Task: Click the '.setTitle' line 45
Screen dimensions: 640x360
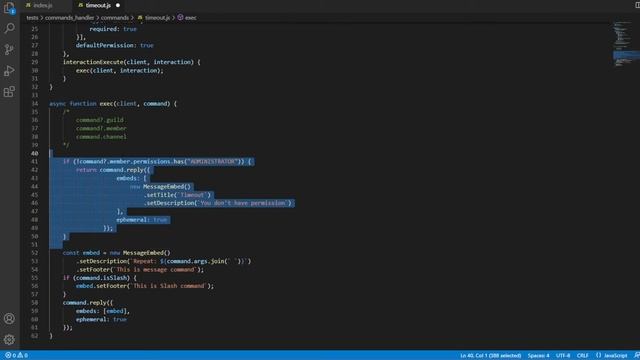Action: [178, 195]
